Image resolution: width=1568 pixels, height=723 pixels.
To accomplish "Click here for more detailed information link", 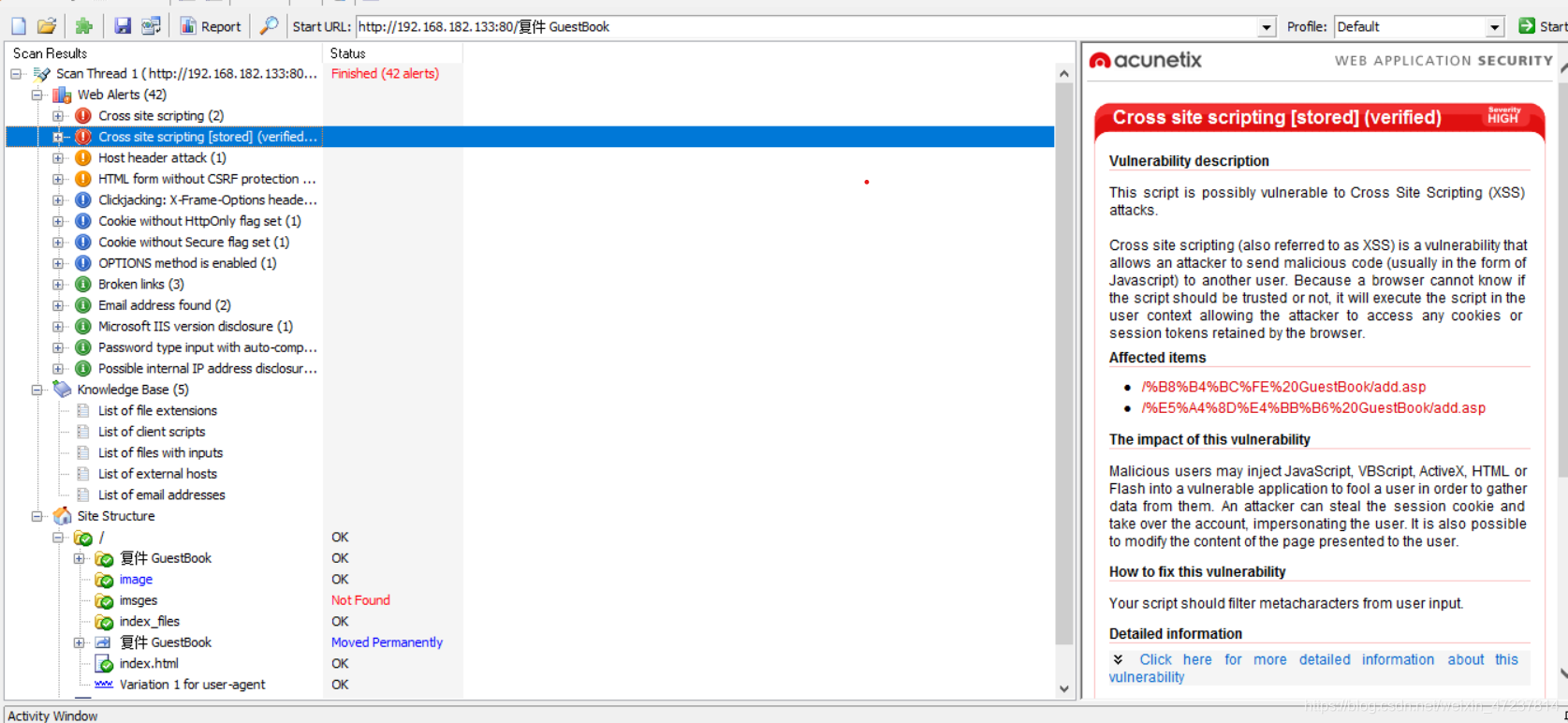I will pos(1313,669).
